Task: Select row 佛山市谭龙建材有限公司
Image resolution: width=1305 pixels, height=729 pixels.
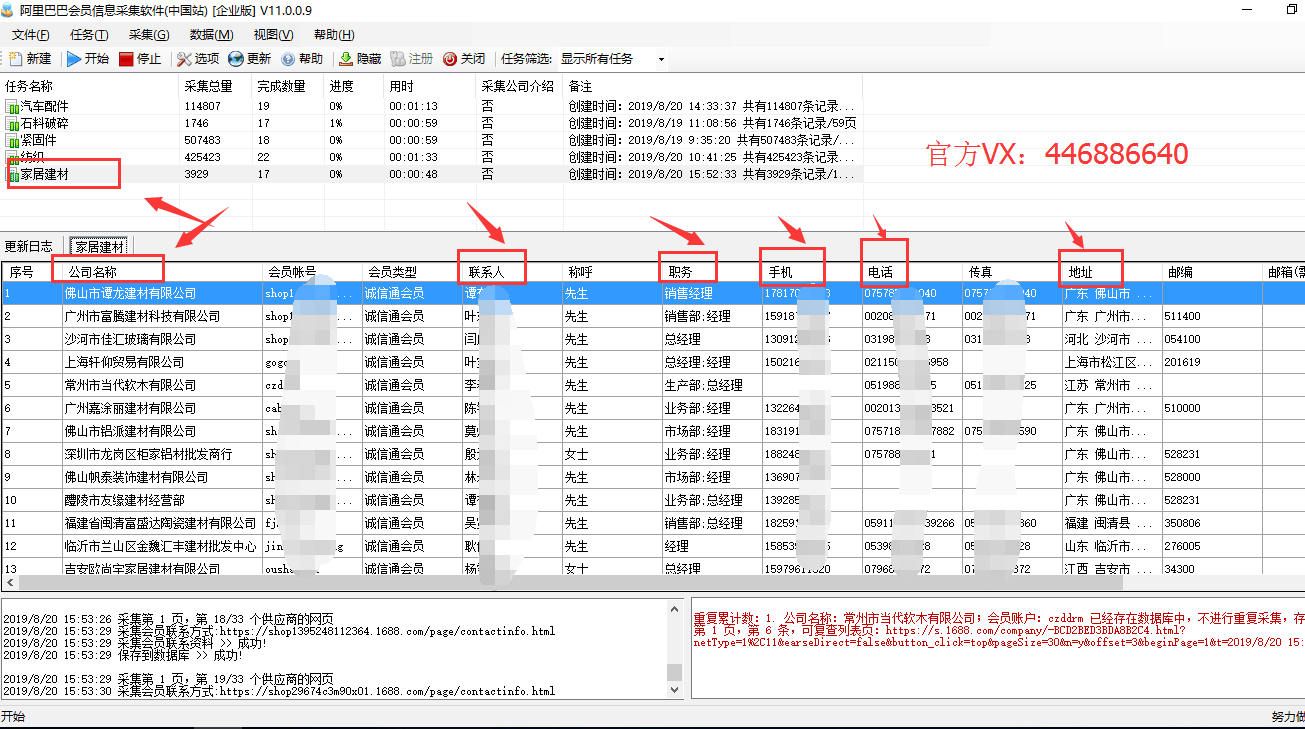Action: pyautogui.click(x=652, y=293)
